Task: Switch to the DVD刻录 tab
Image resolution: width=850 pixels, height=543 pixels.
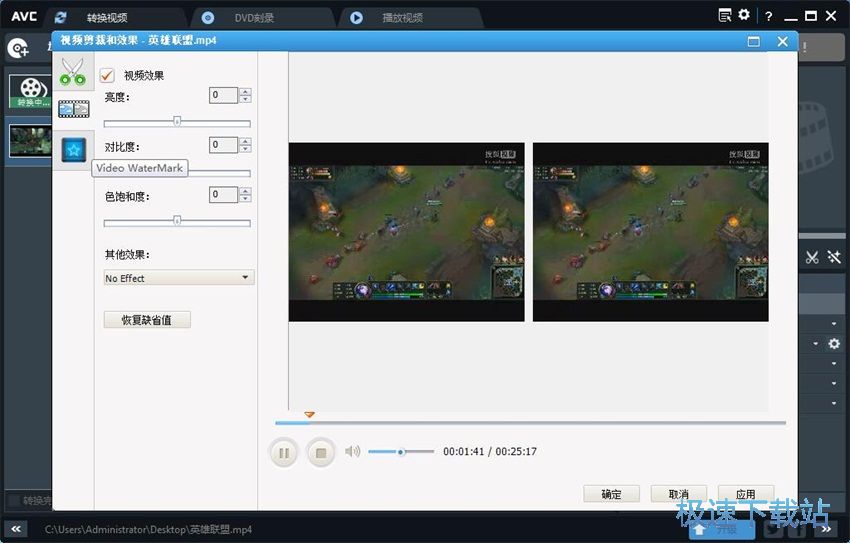Action: tap(254, 18)
